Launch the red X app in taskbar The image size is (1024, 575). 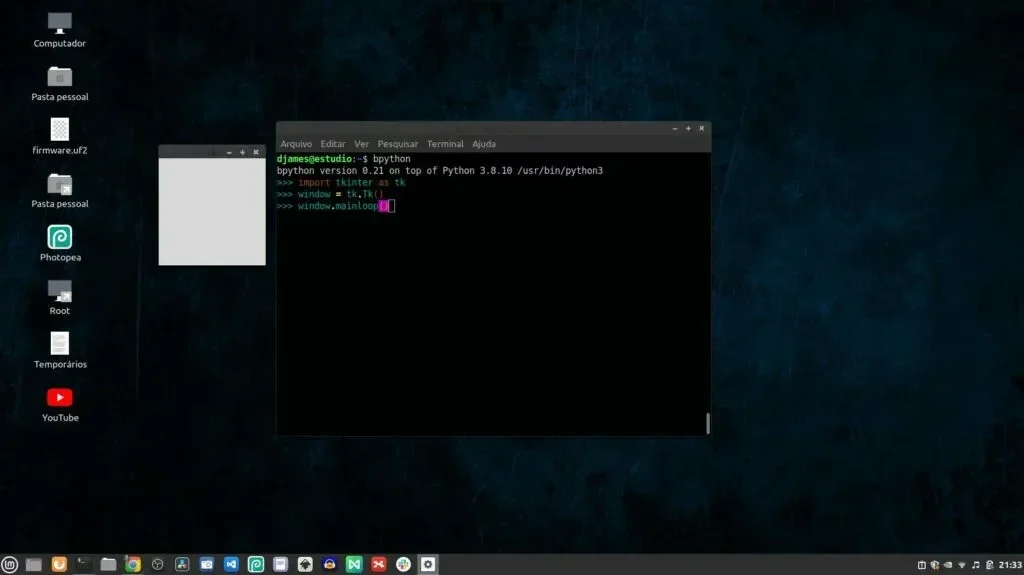coord(379,565)
